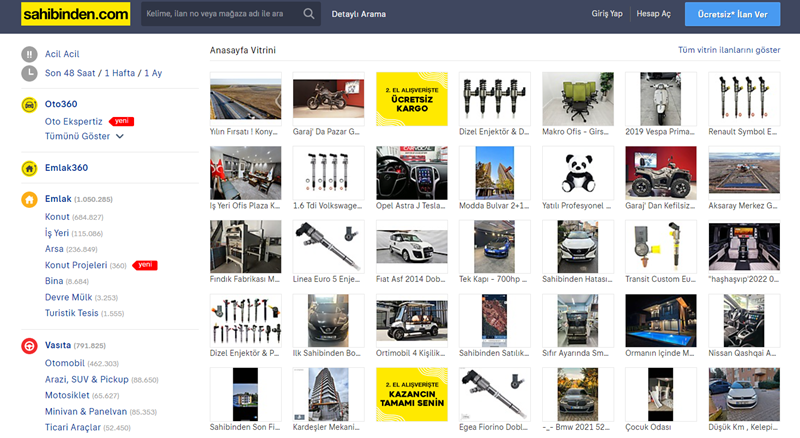
Task: Open 1.6 Tdi Volkswagen injector listing
Action: 329,173
